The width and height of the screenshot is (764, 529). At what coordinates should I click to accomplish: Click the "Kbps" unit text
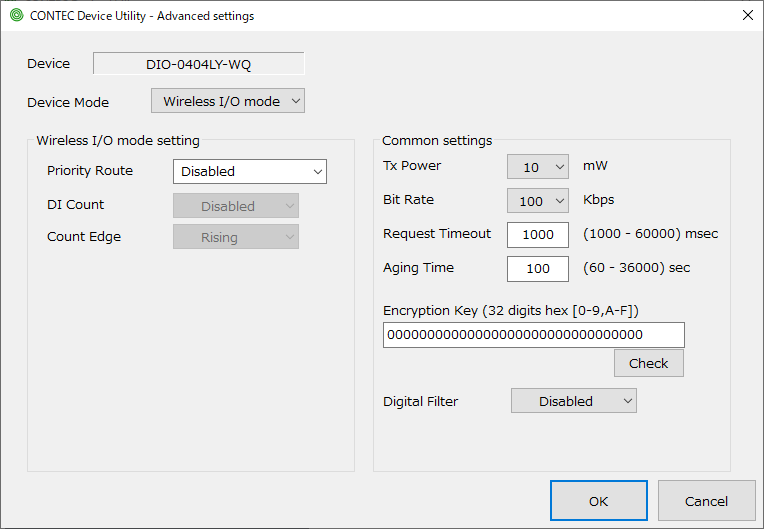[x=598, y=200]
